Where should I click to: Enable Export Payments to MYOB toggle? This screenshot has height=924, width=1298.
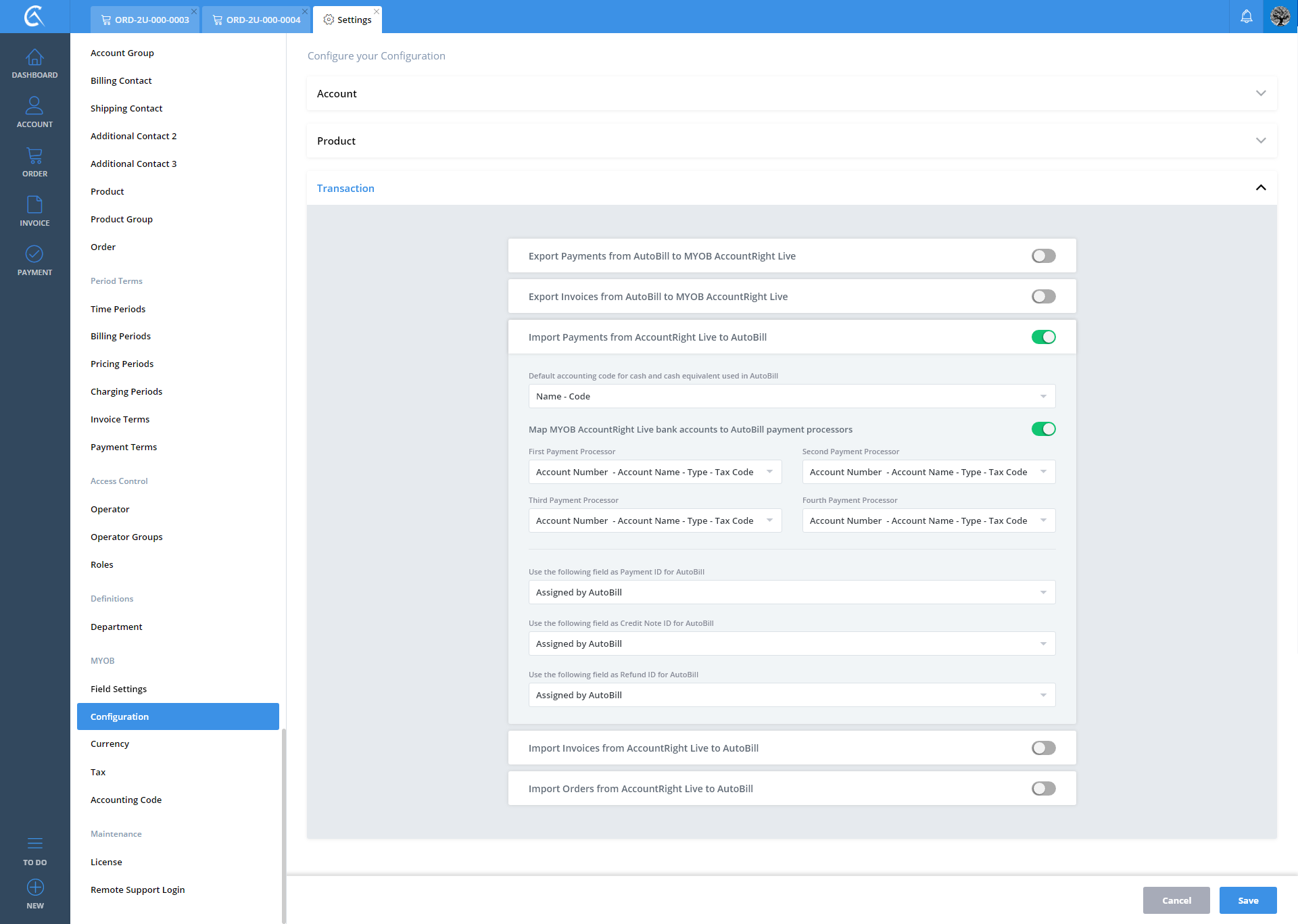(1043, 256)
